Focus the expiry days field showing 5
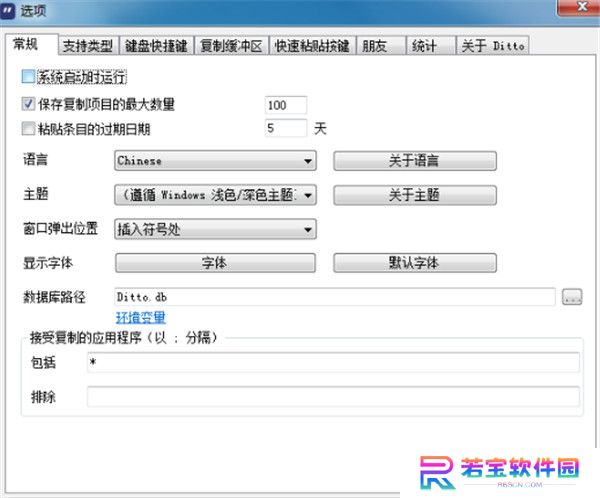This screenshot has width=600, height=498. point(285,128)
